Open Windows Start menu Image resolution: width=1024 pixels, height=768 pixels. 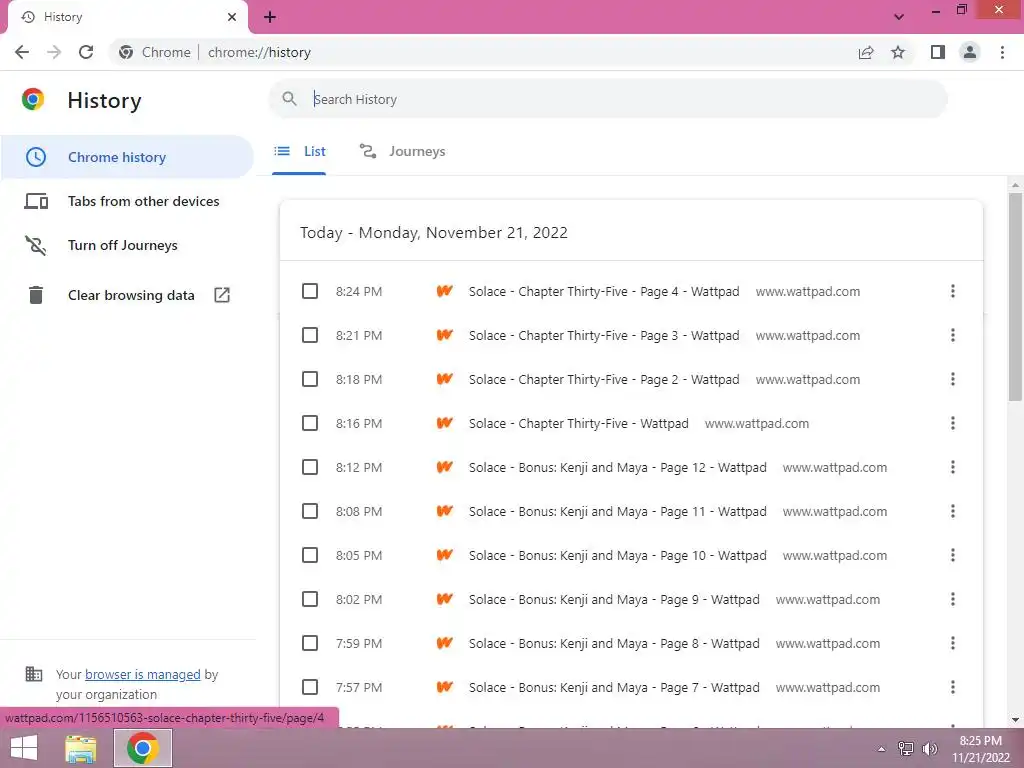[24, 748]
